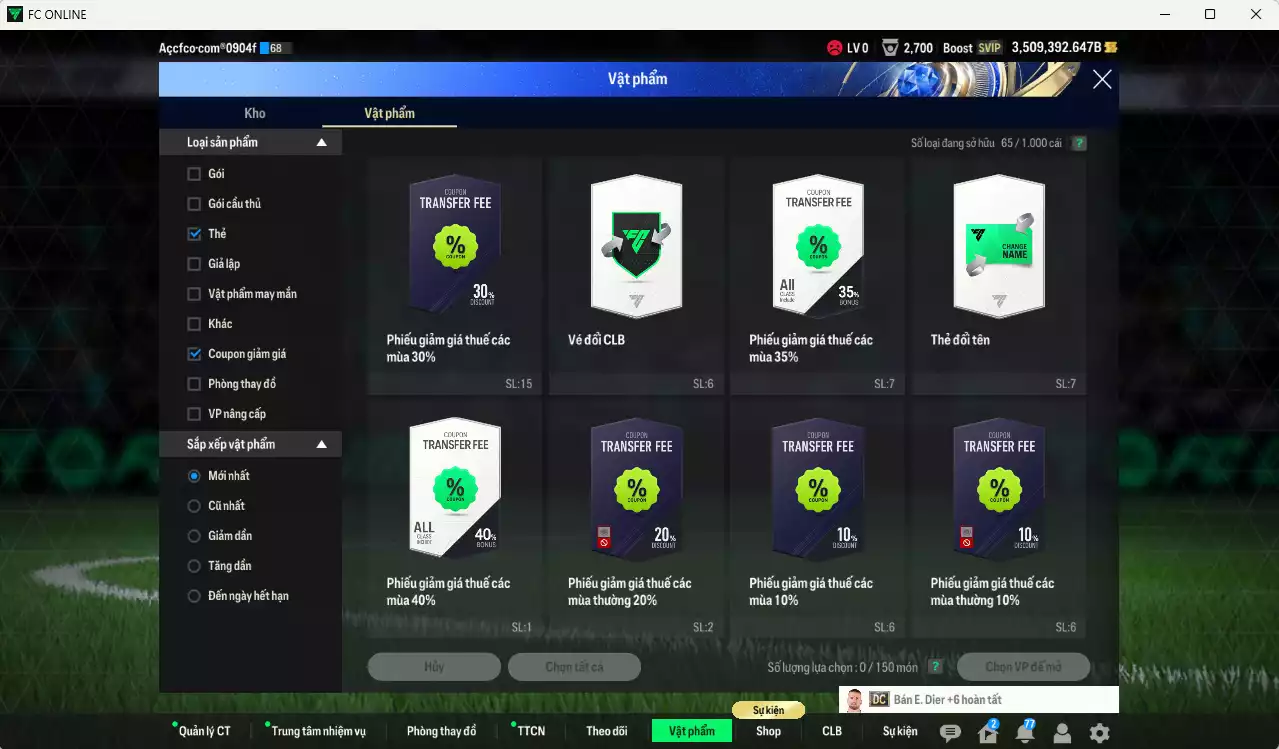Open the user profile icon
The width and height of the screenshot is (1279, 749).
point(1062,733)
